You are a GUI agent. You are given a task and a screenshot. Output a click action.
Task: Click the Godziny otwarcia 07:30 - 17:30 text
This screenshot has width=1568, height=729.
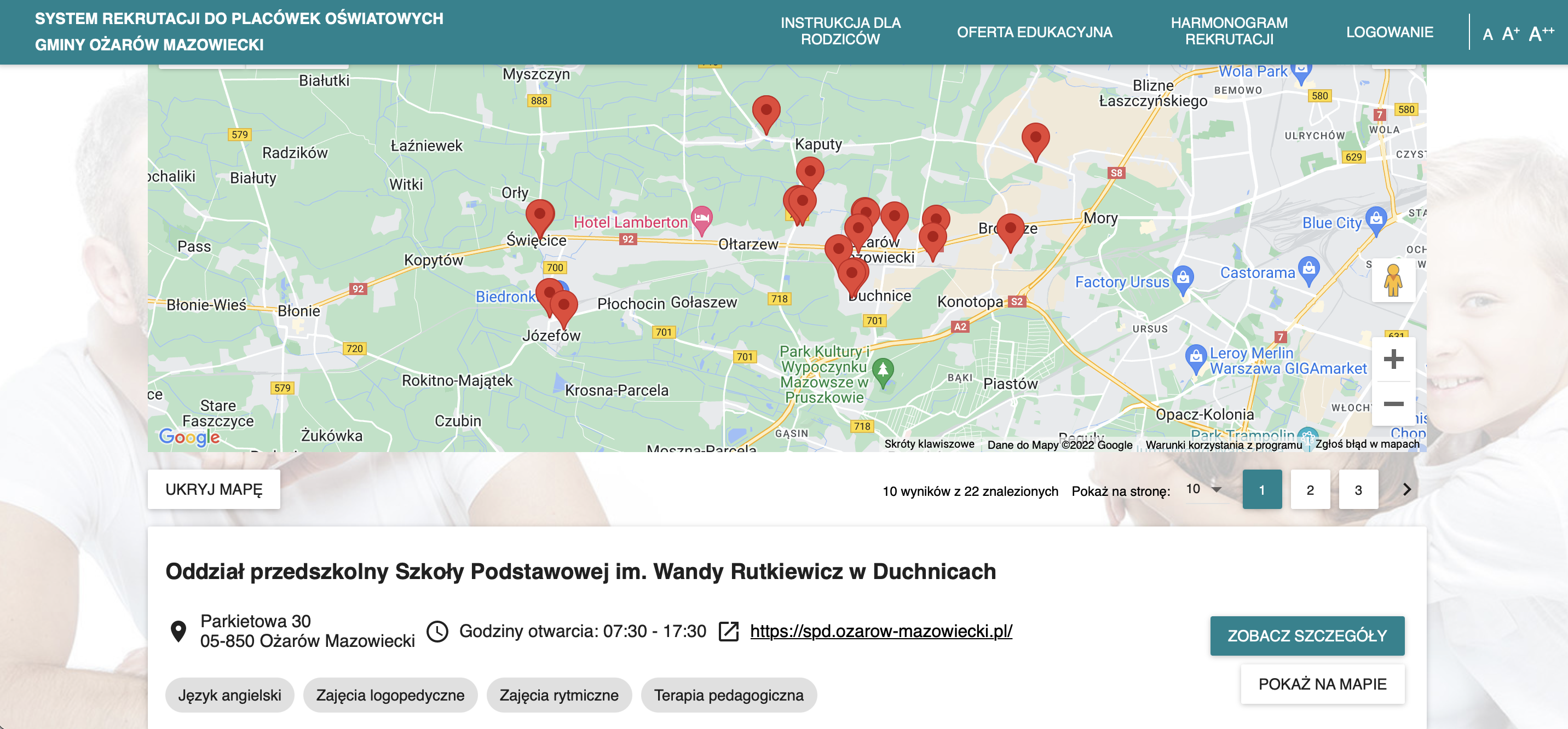coord(583,631)
